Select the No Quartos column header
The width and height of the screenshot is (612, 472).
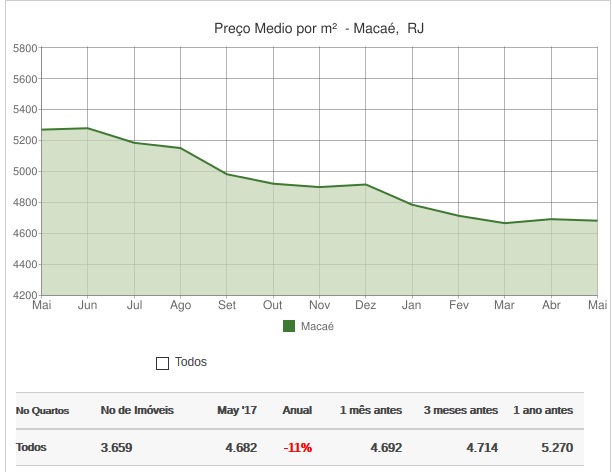click(43, 410)
